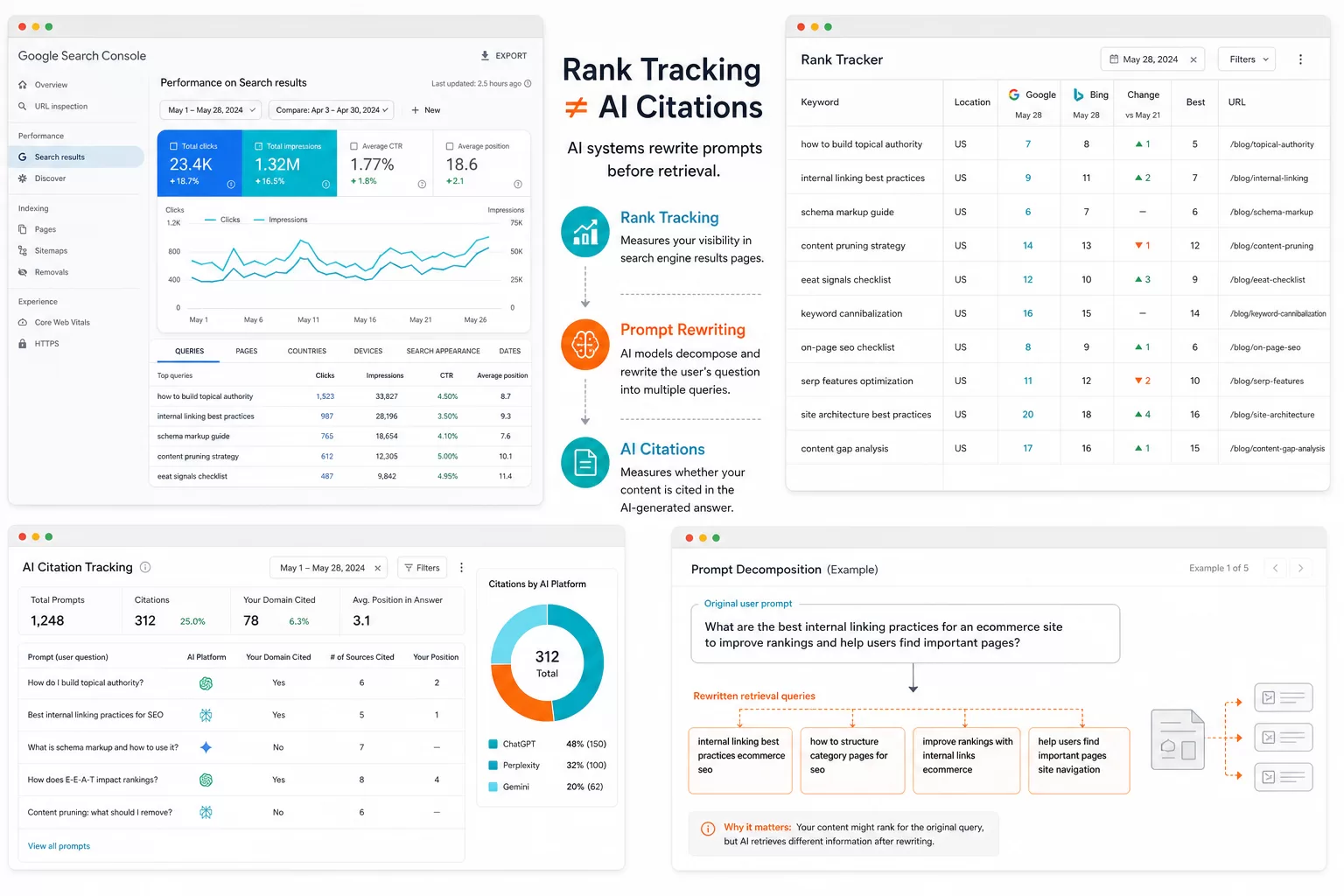The image size is (1344, 896).
Task: Click the Original user prompt text box
Action: tap(905, 634)
